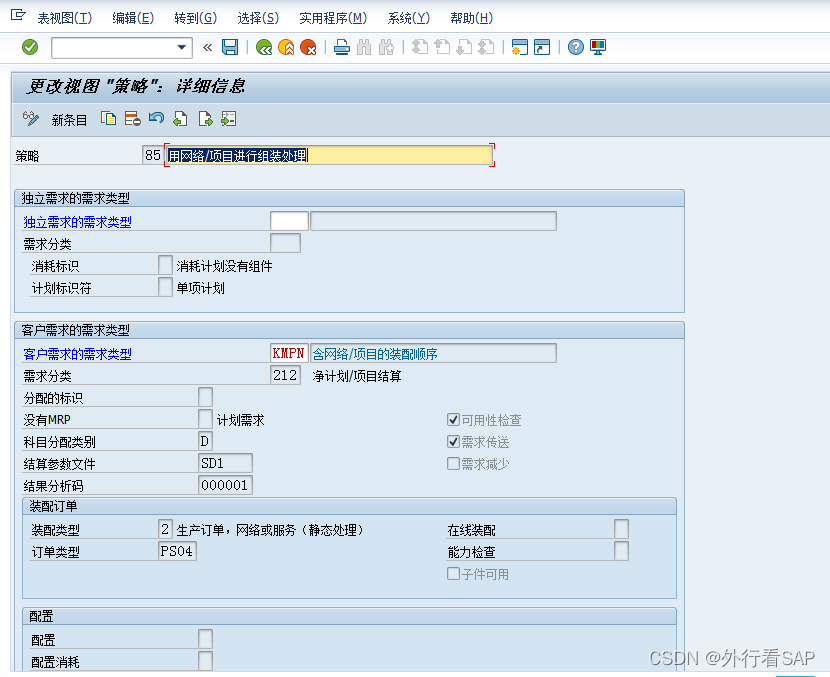The image size is (830, 677).
Task: Click the 配置消耗 field box
Action: click(x=205, y=661)
